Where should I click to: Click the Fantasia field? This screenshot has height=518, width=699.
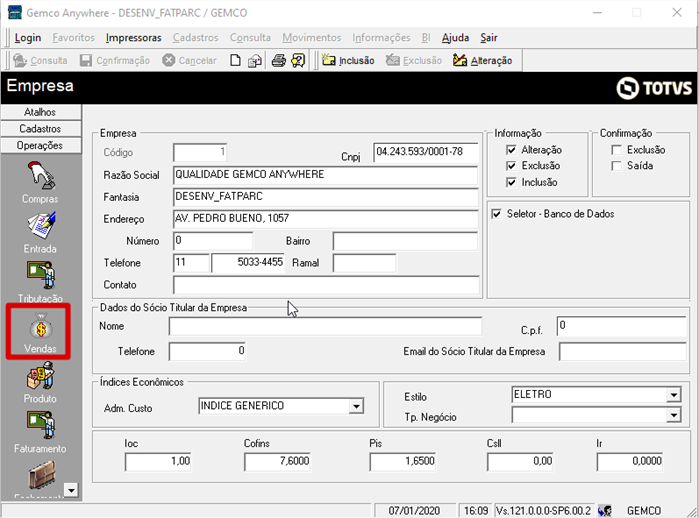[x=325, y=197]
